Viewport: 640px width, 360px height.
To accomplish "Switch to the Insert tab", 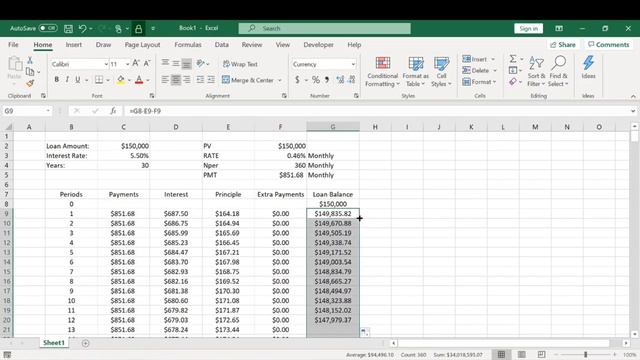I will point(73,44).
